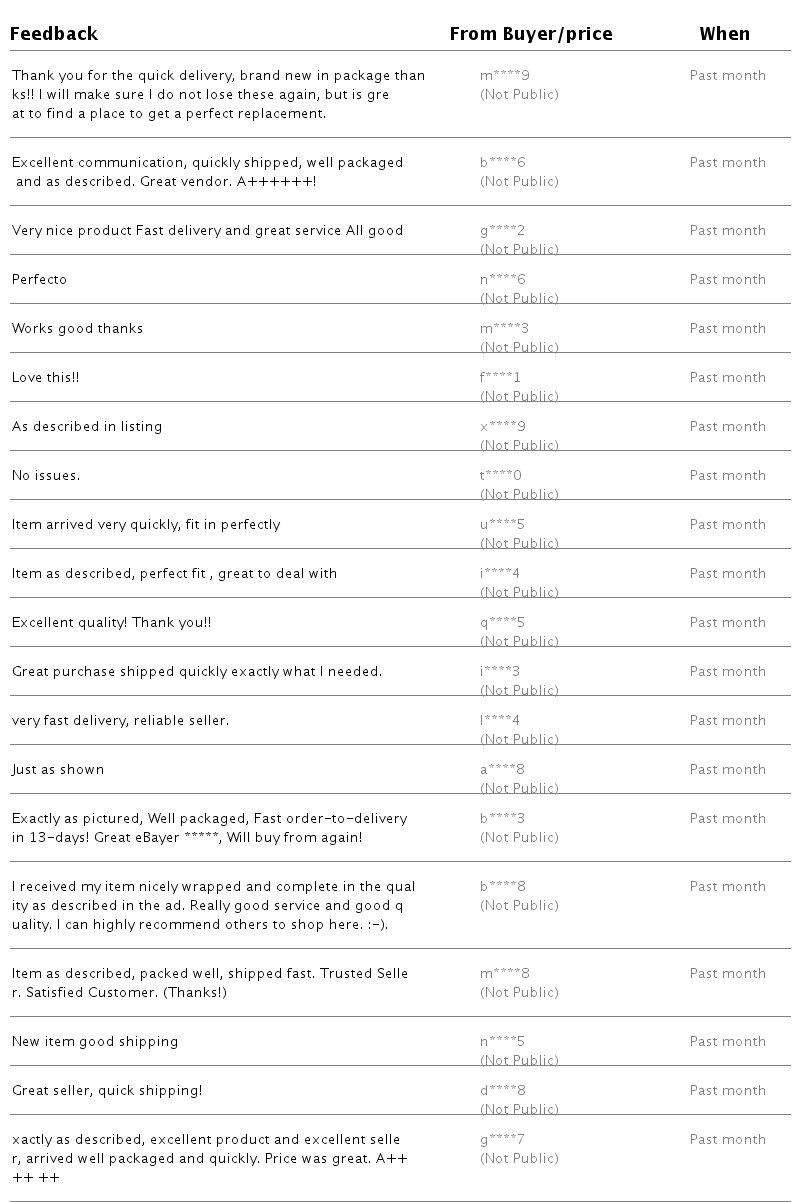Select buyer b****6 username
800x1202 pixels.
(502, 162)
